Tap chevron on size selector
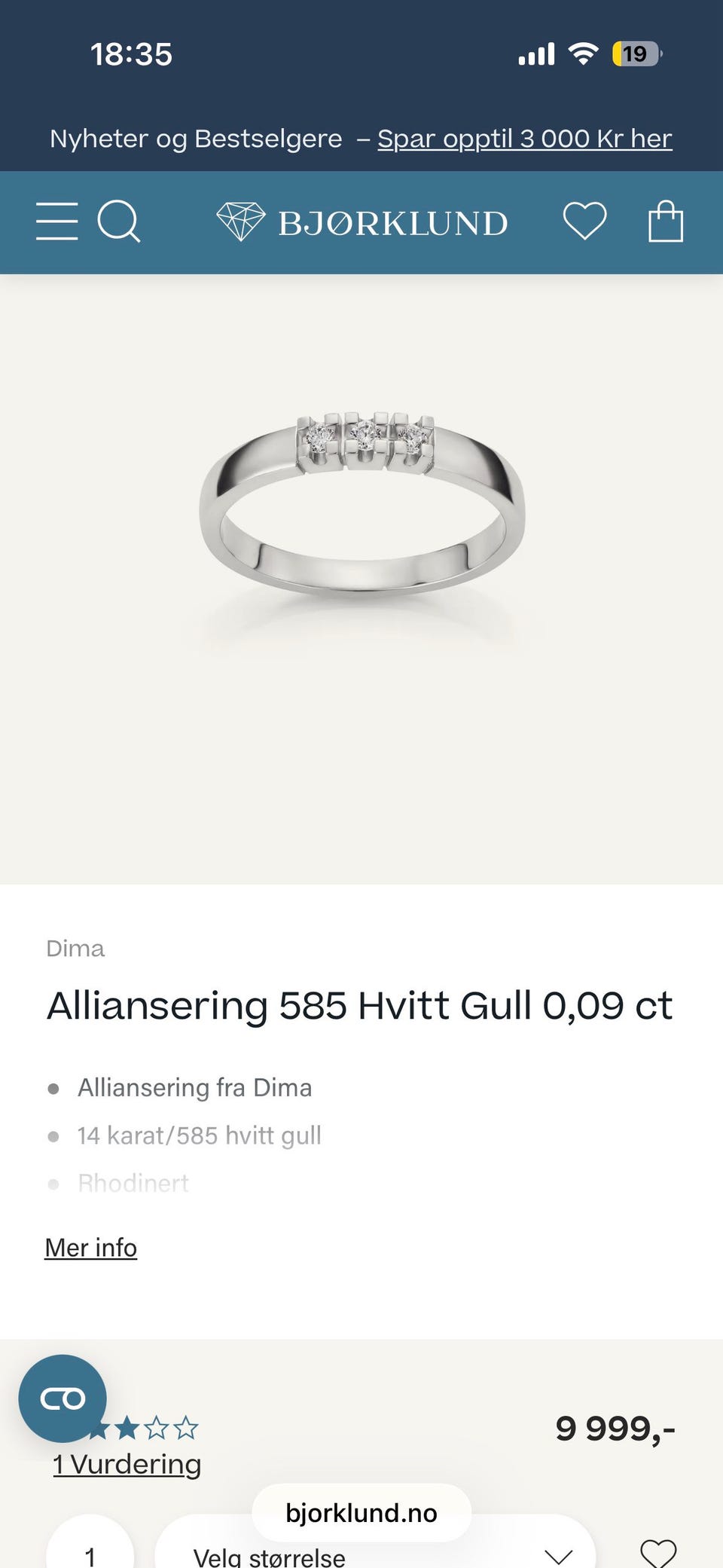The width and height of the screenshot is (723, 1568). coord(559,1556)
